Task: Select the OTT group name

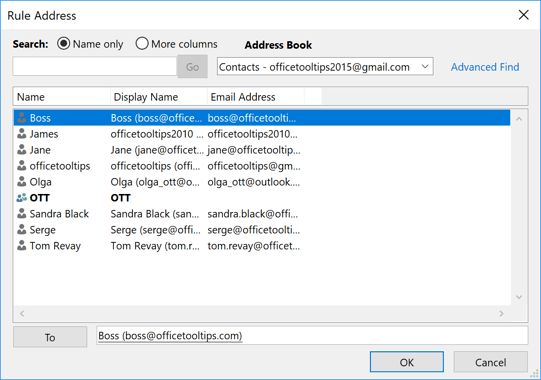Action: pyautogui.click(x=39, y=198)
